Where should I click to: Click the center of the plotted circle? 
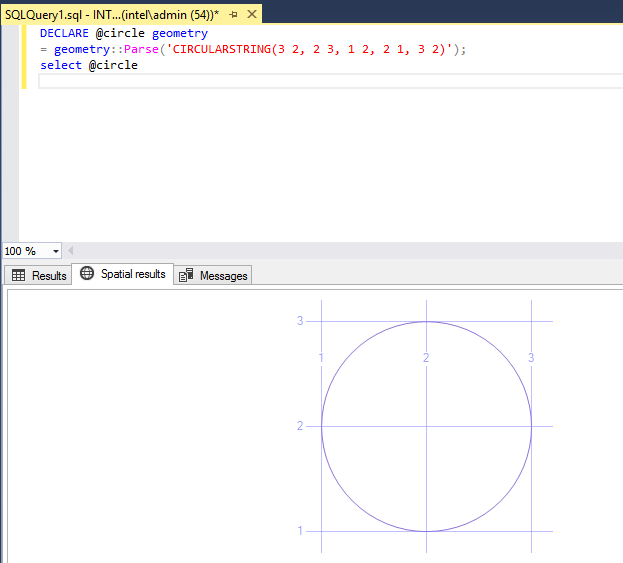click(426, 426)
